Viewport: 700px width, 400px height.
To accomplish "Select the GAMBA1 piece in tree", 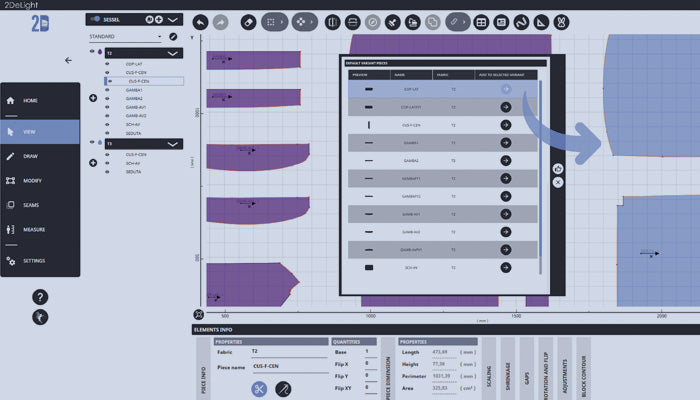I will [135, 90].
